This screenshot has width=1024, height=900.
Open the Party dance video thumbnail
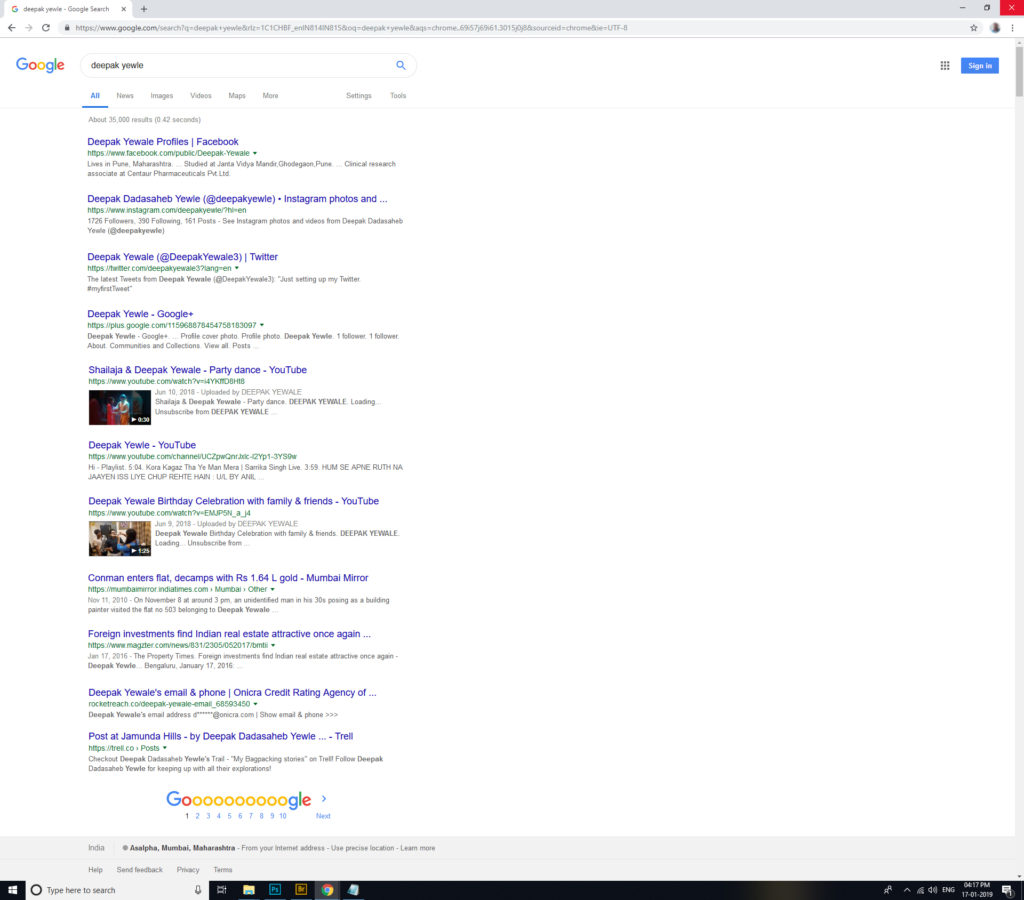(x=120, y=407)
